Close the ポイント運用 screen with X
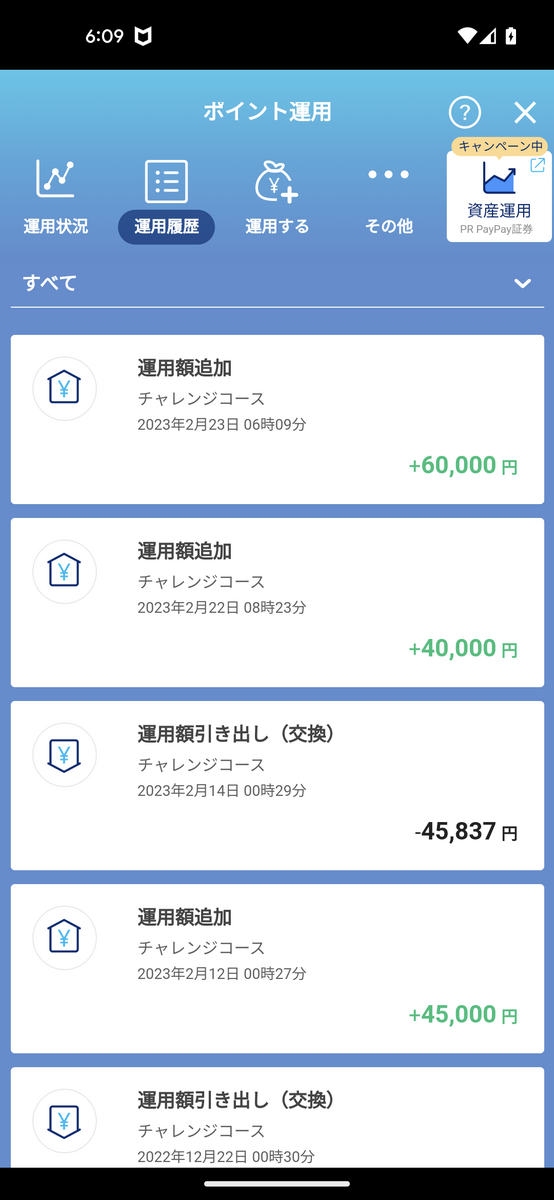 pos(525,113)
